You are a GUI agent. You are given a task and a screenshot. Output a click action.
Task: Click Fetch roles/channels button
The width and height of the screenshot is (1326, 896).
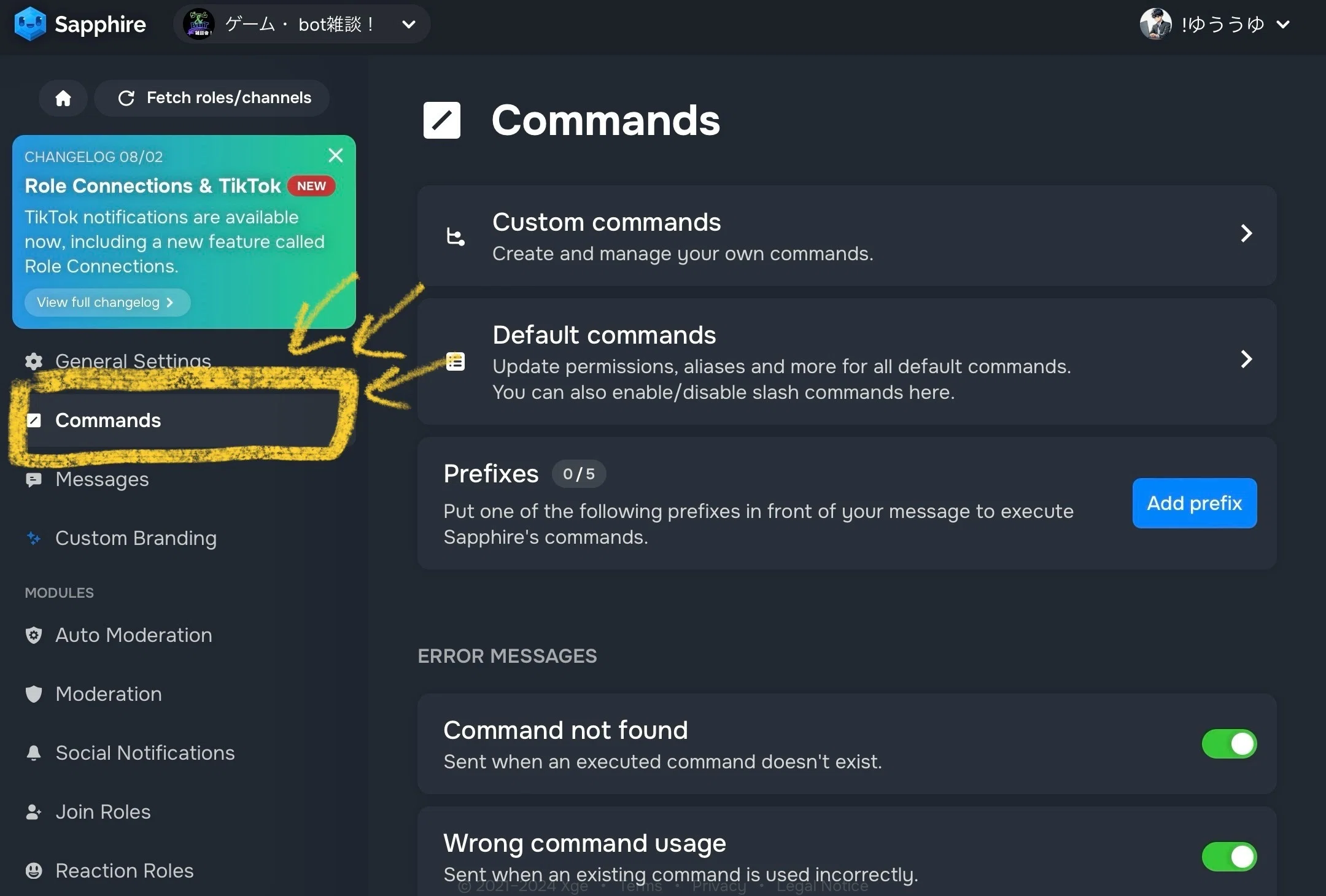coord(212,98)
